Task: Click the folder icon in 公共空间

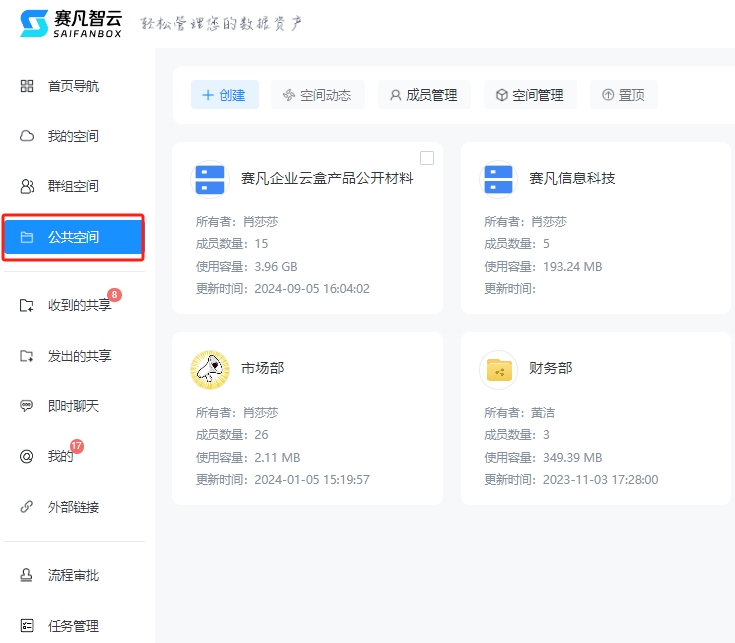Action: click(x=27, y=237)
